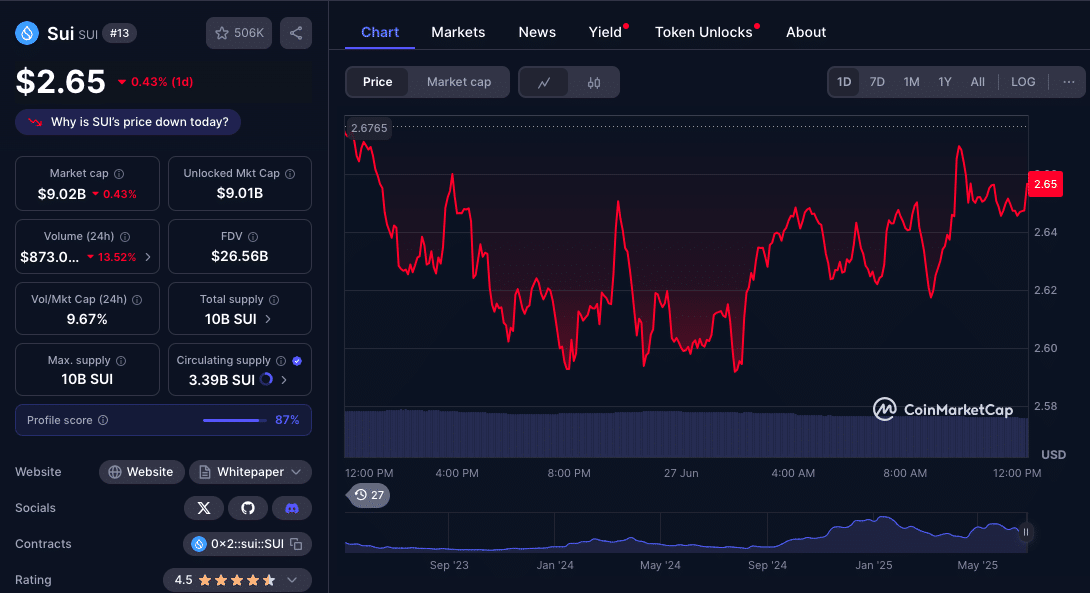Viewport: 1090px width, 593px height.
Task: Select 1D time range
Action: [x=844, y=82]
